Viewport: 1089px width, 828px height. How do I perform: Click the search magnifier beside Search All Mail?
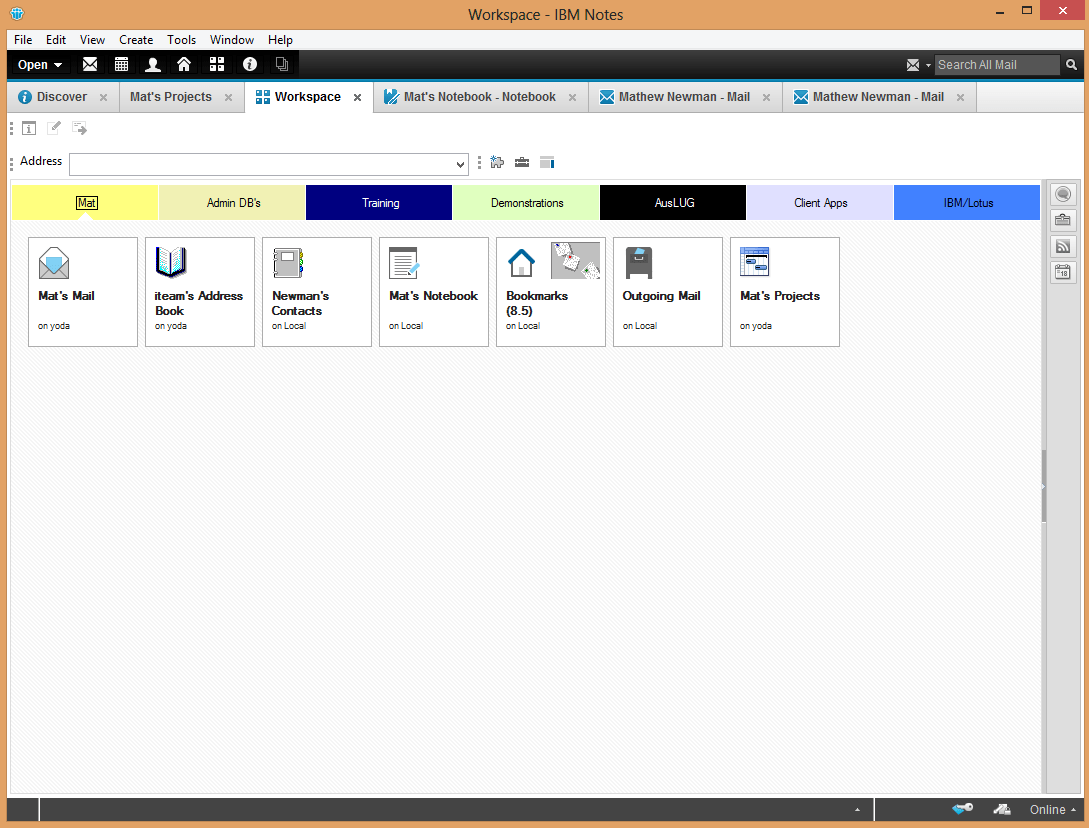click(x=1070, y=64)
